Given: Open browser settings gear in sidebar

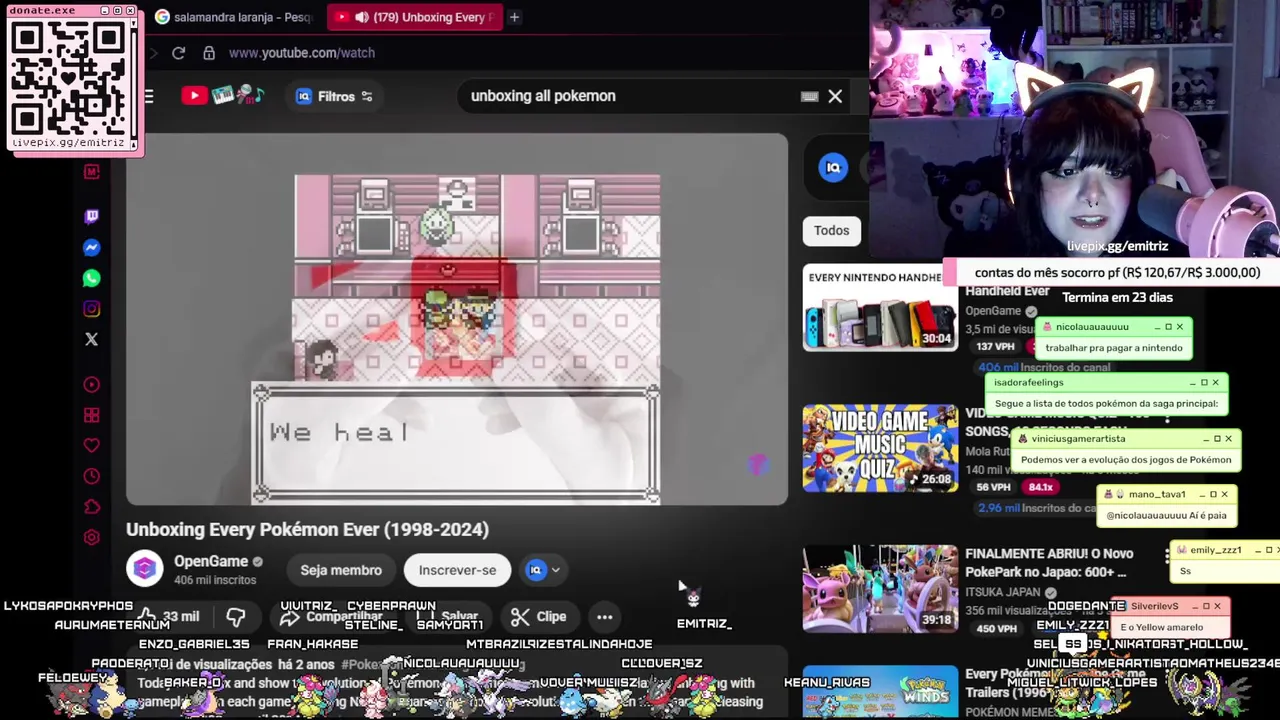Looking at the screenshot, I should (92, 537).
